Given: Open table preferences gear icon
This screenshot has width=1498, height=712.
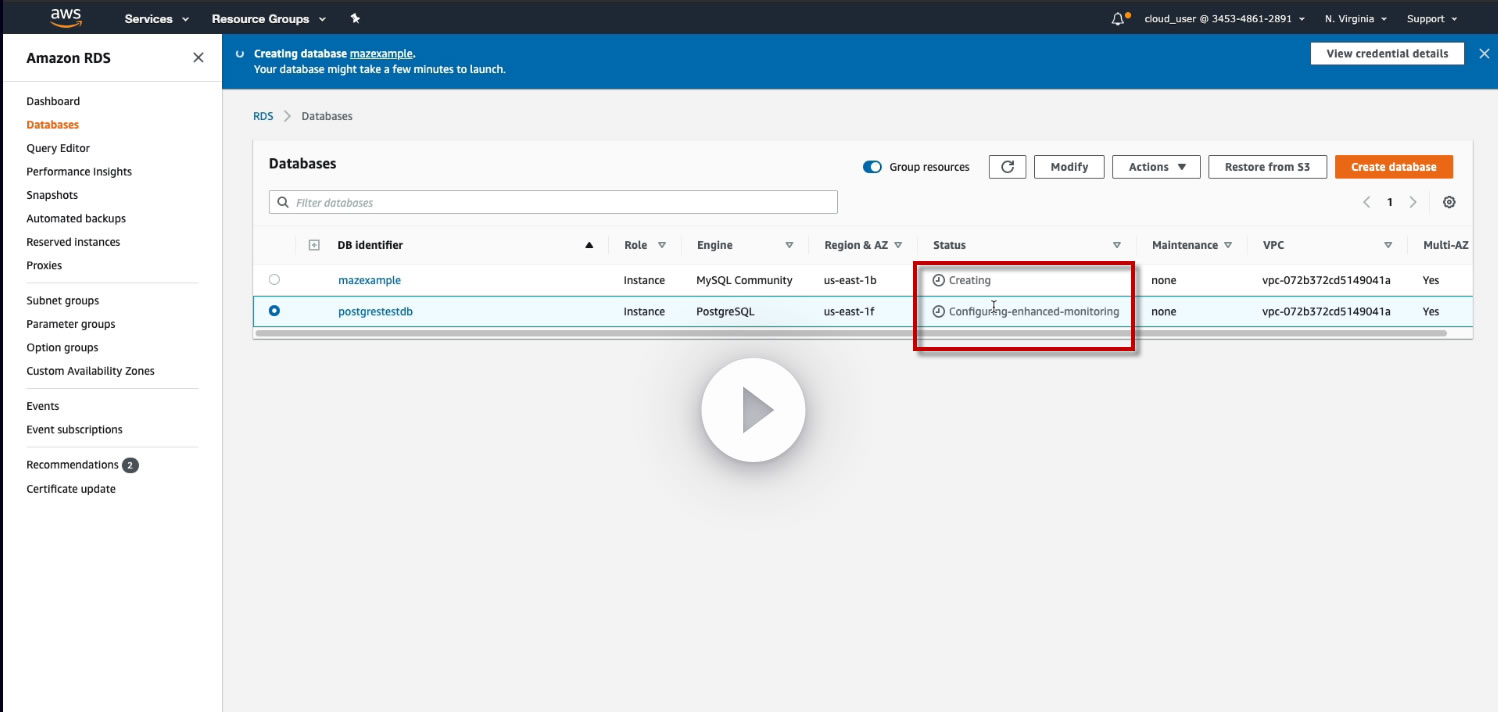Looking at the screenshot, I should pos(1449,202).
